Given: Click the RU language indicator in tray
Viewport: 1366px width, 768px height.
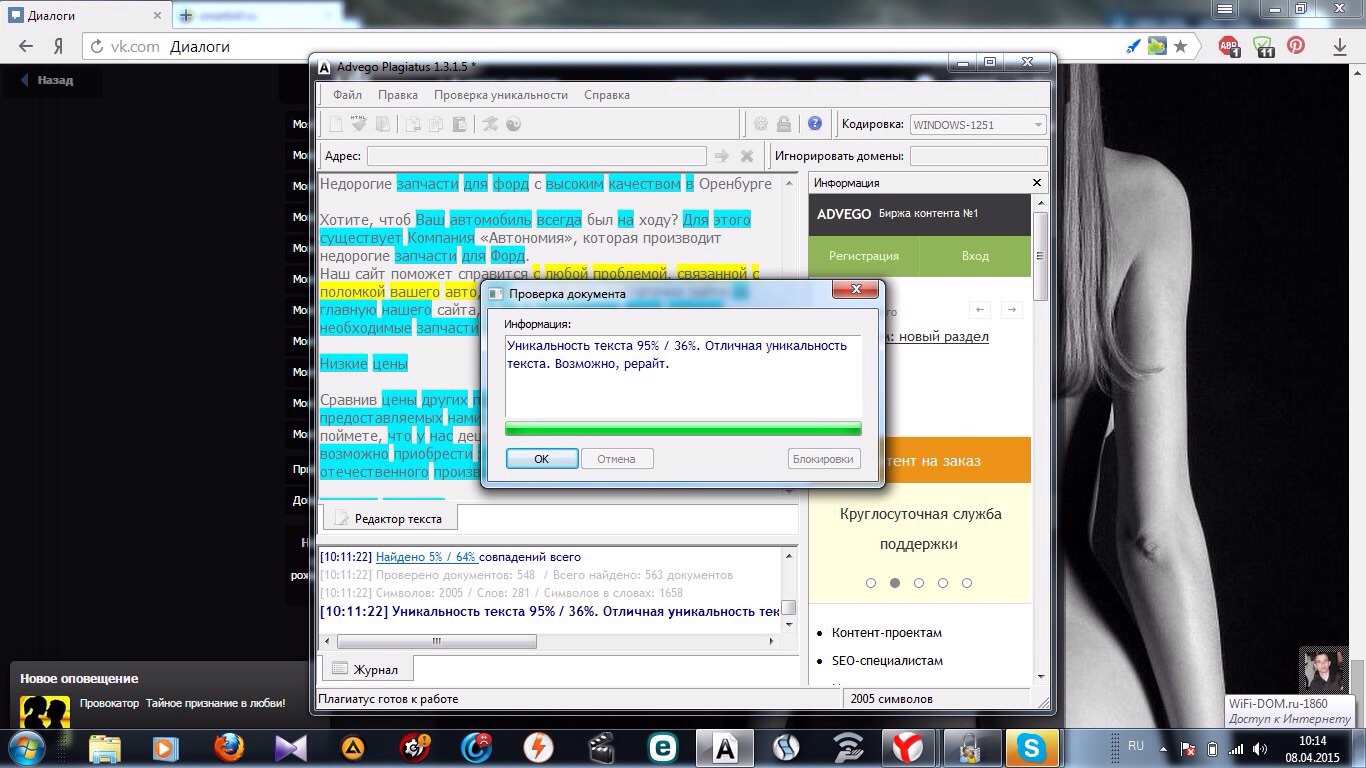Looking at the screenshot, I should 1136,747.
